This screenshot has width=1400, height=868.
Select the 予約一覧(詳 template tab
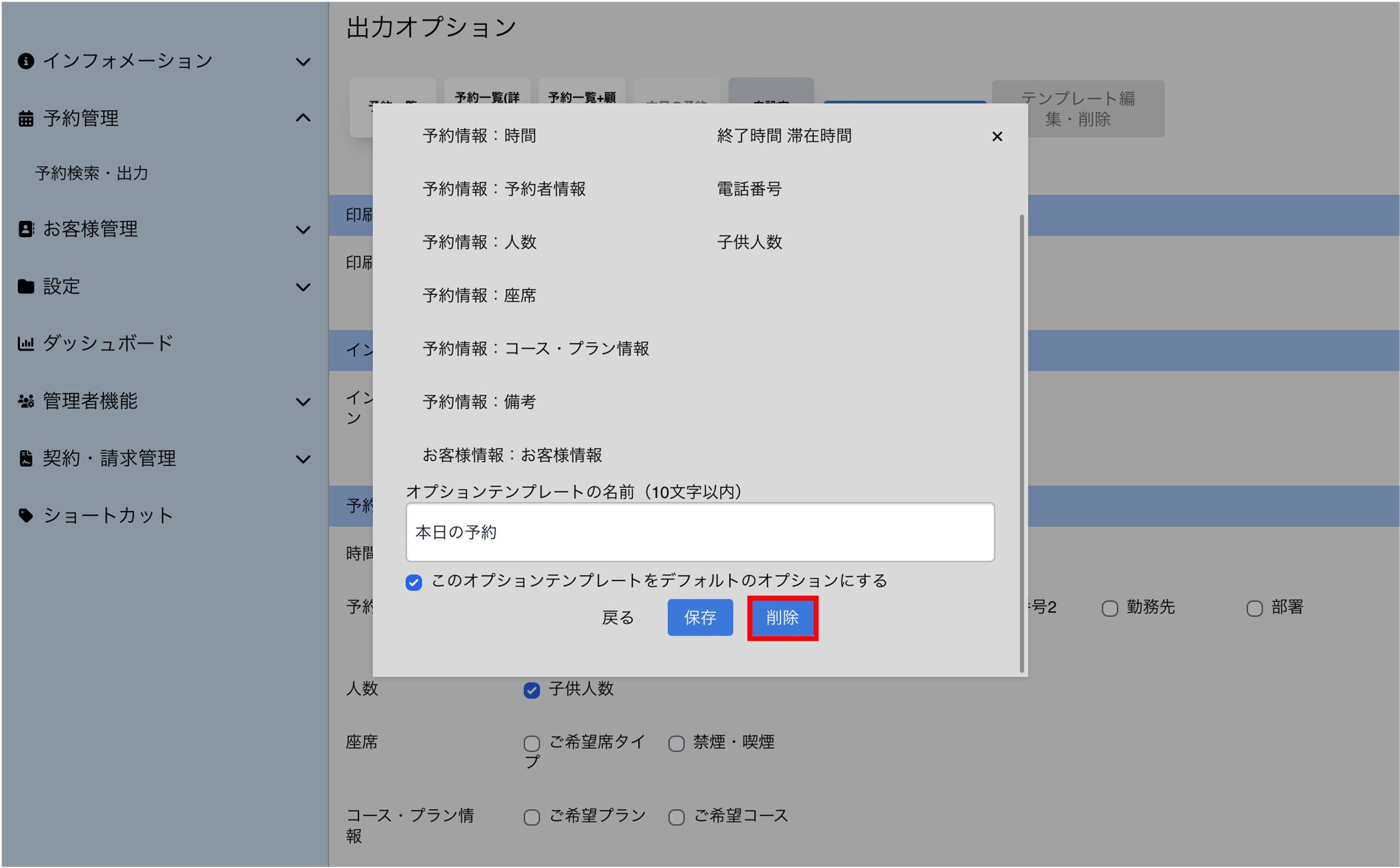click(x=487, y=92)
